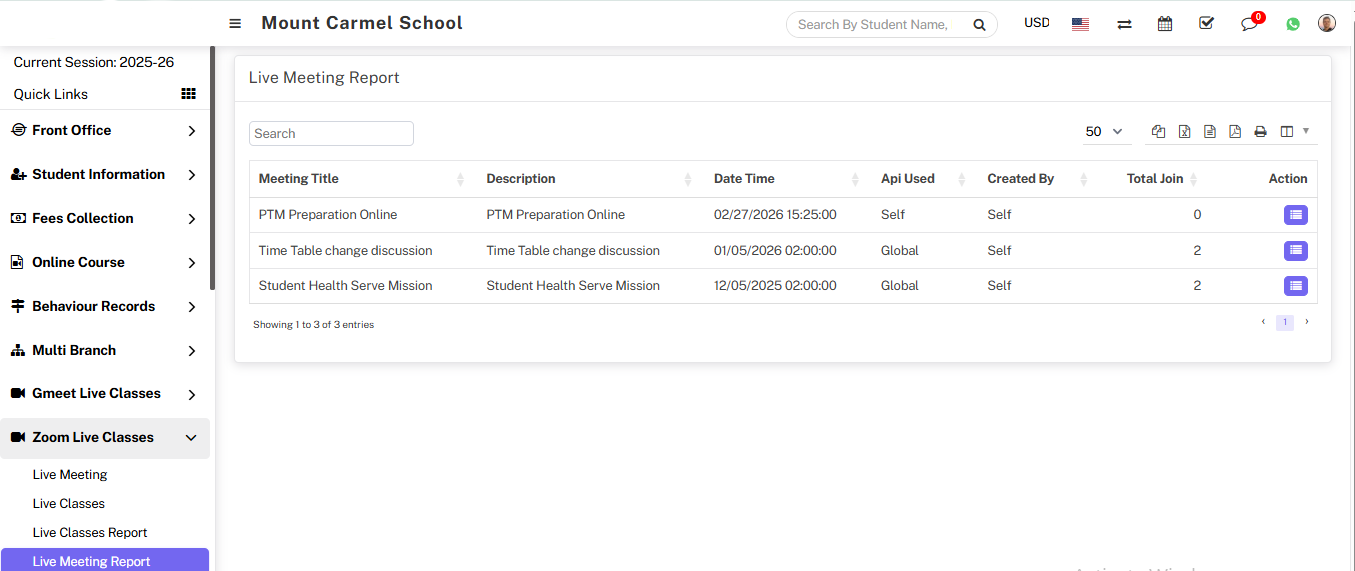Screen dimensions: 1355x571
Task: Click the switch branch arrows icon
Action: (1124, 24)
